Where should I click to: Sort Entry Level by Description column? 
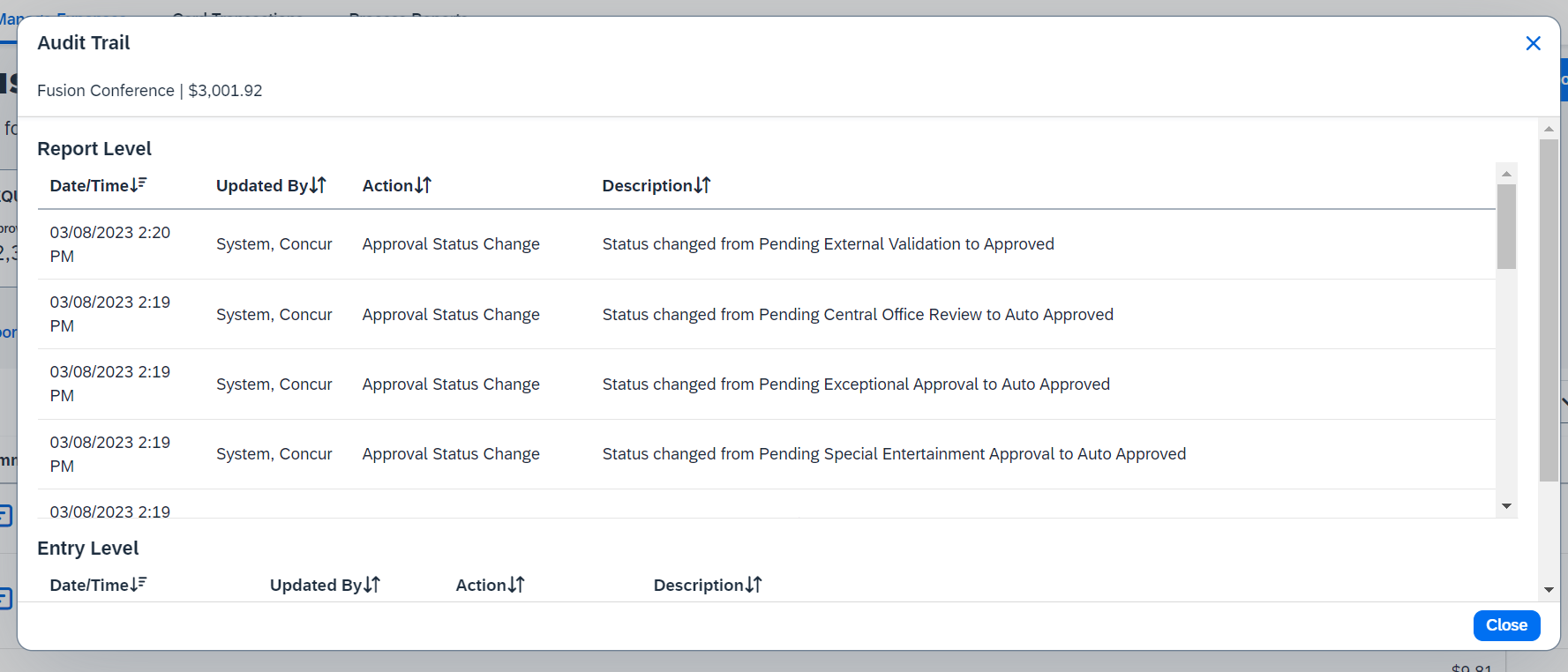[707, 586]
